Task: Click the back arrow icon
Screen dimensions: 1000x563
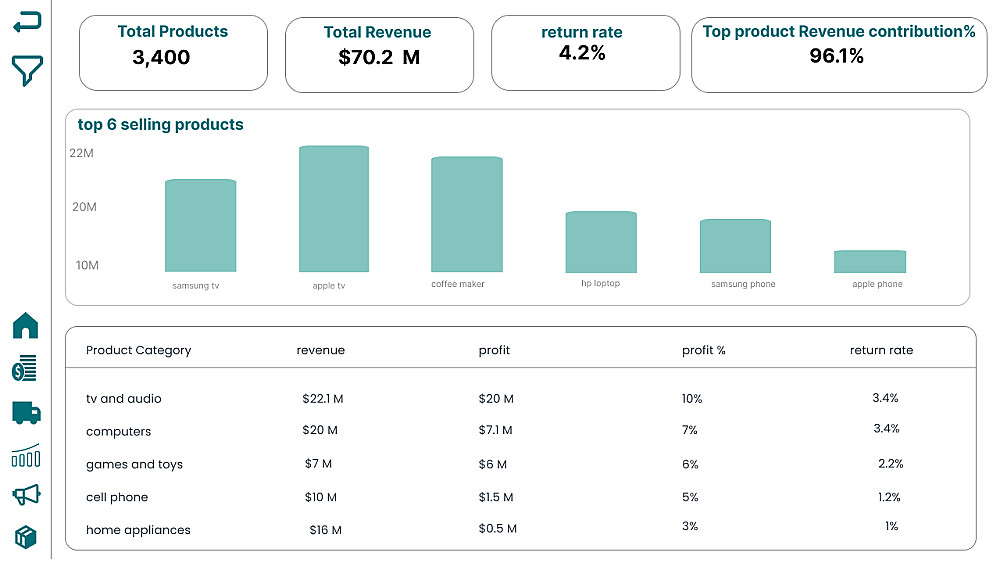Action: (27, 22)
